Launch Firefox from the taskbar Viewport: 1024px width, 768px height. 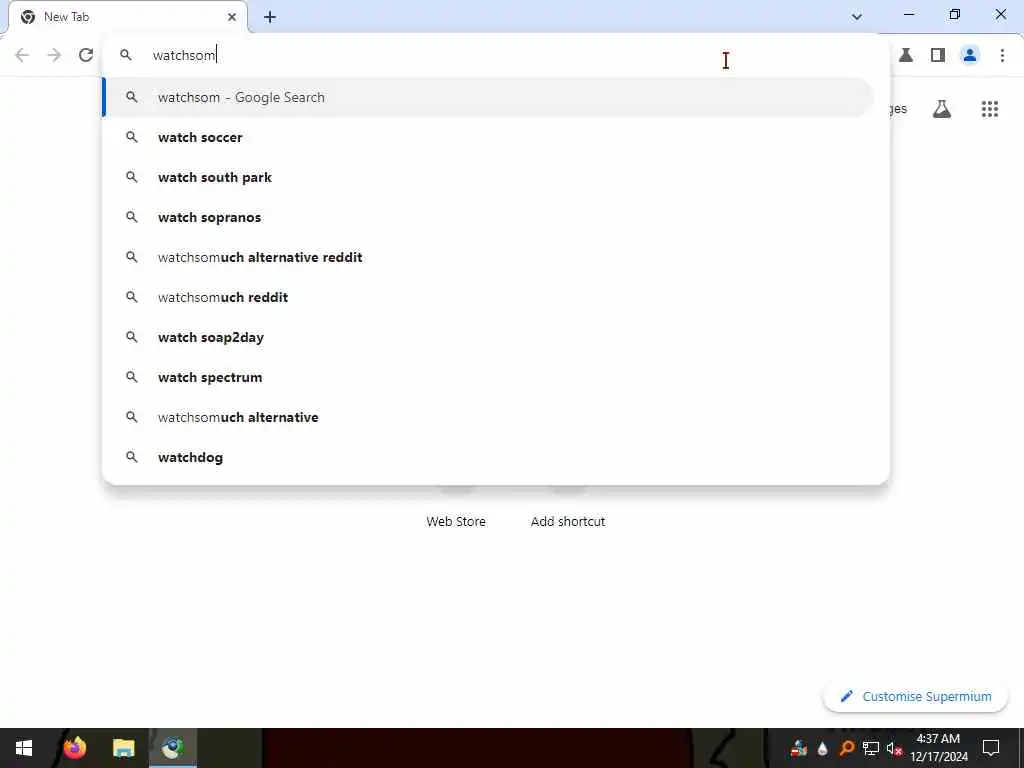(x=75, y=748)
